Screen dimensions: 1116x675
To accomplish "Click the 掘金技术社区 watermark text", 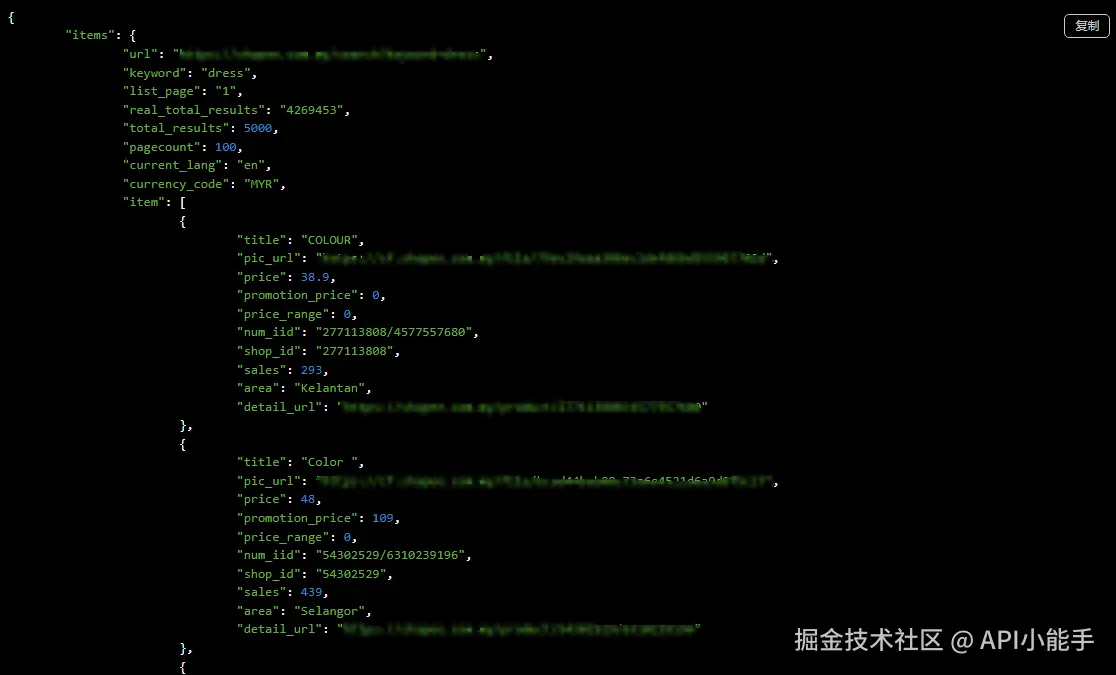I will (x=868, y=640).
